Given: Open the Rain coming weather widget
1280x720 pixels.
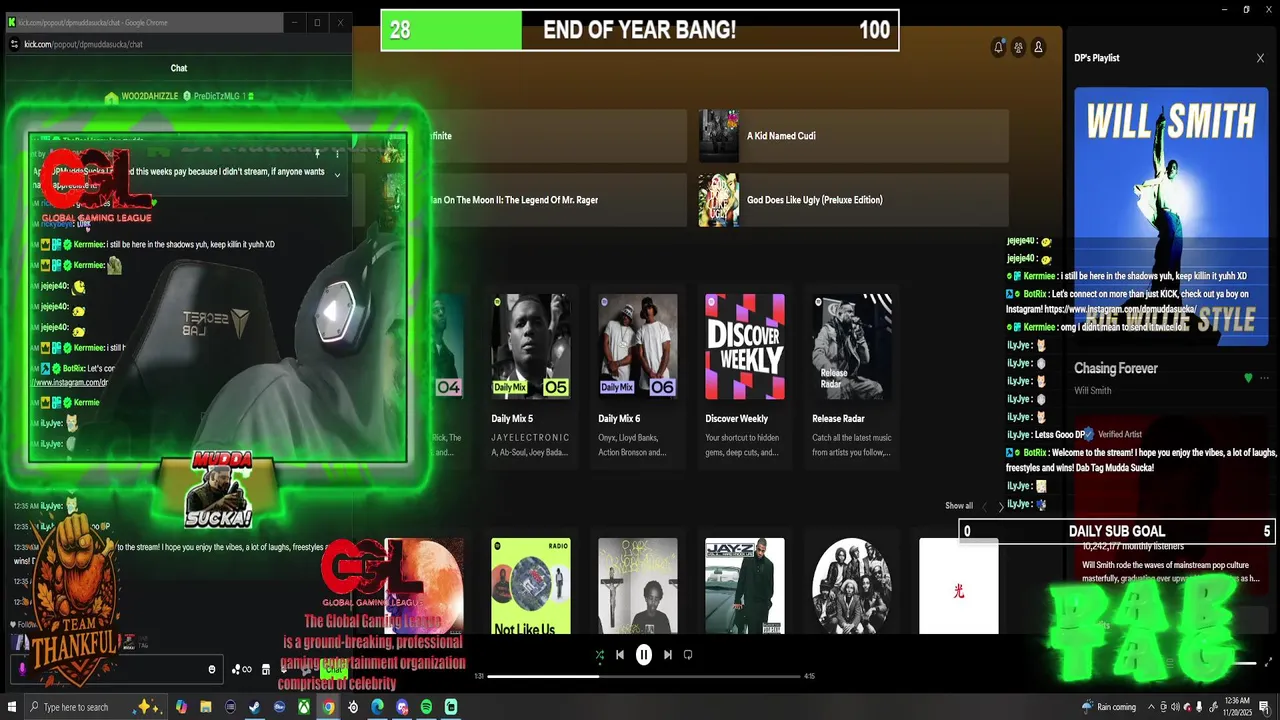Looking at the screenshot, I should [1109, 707].
